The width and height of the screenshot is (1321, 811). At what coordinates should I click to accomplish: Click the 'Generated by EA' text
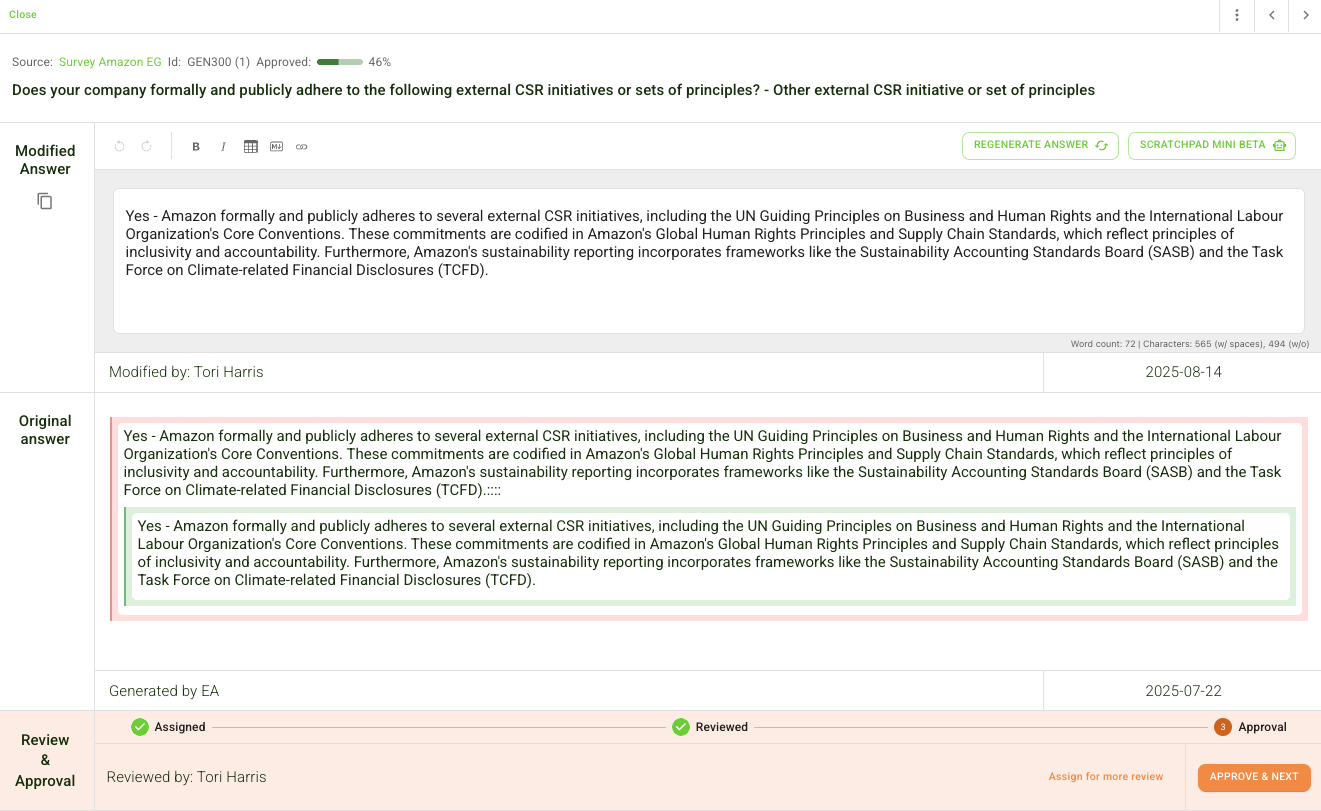(x=164, y=691)
